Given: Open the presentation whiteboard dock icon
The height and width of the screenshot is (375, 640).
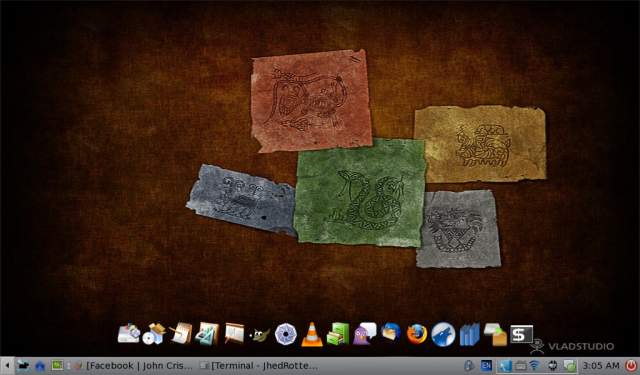Looking at the screenshot, I should coord(234,333).
